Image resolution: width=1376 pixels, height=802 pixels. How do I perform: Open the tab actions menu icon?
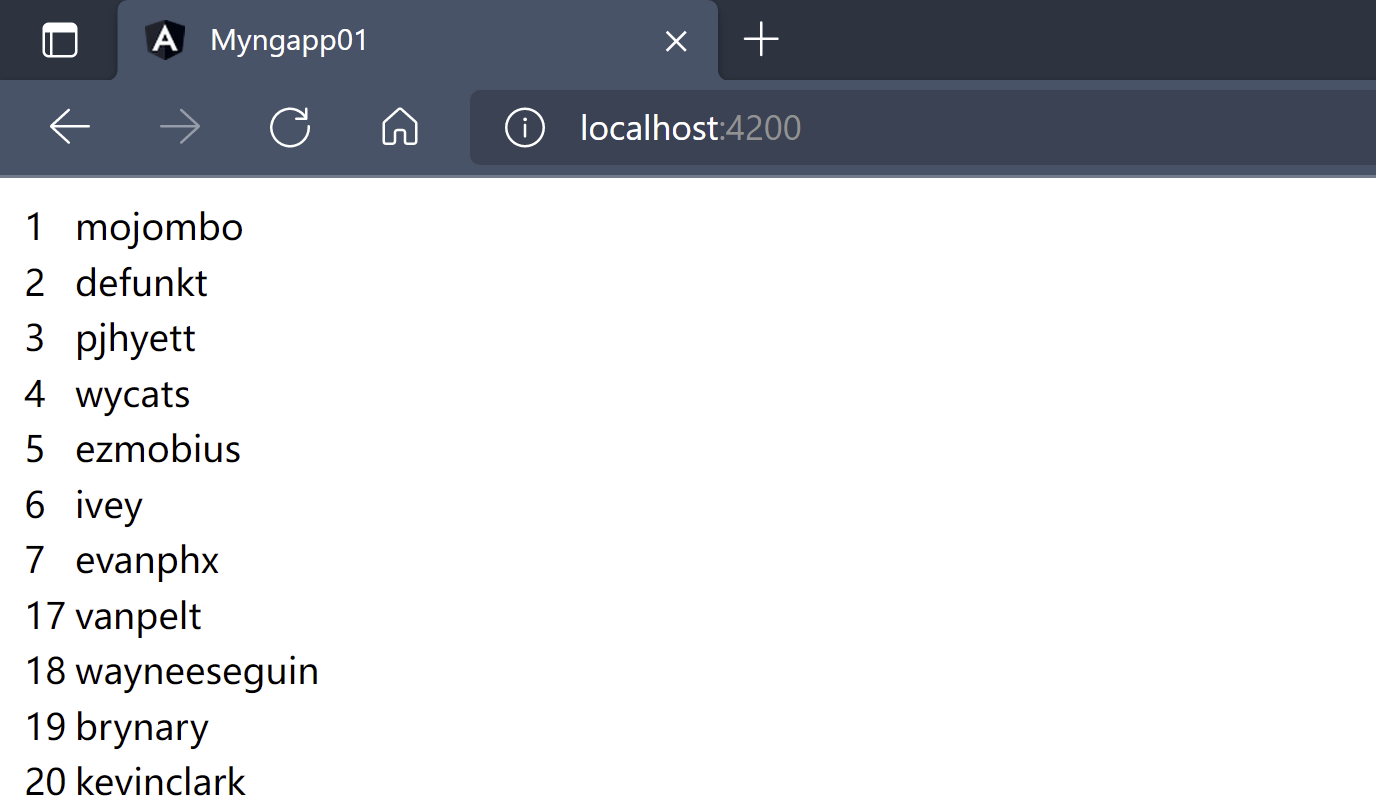click(x=60, y=41)
